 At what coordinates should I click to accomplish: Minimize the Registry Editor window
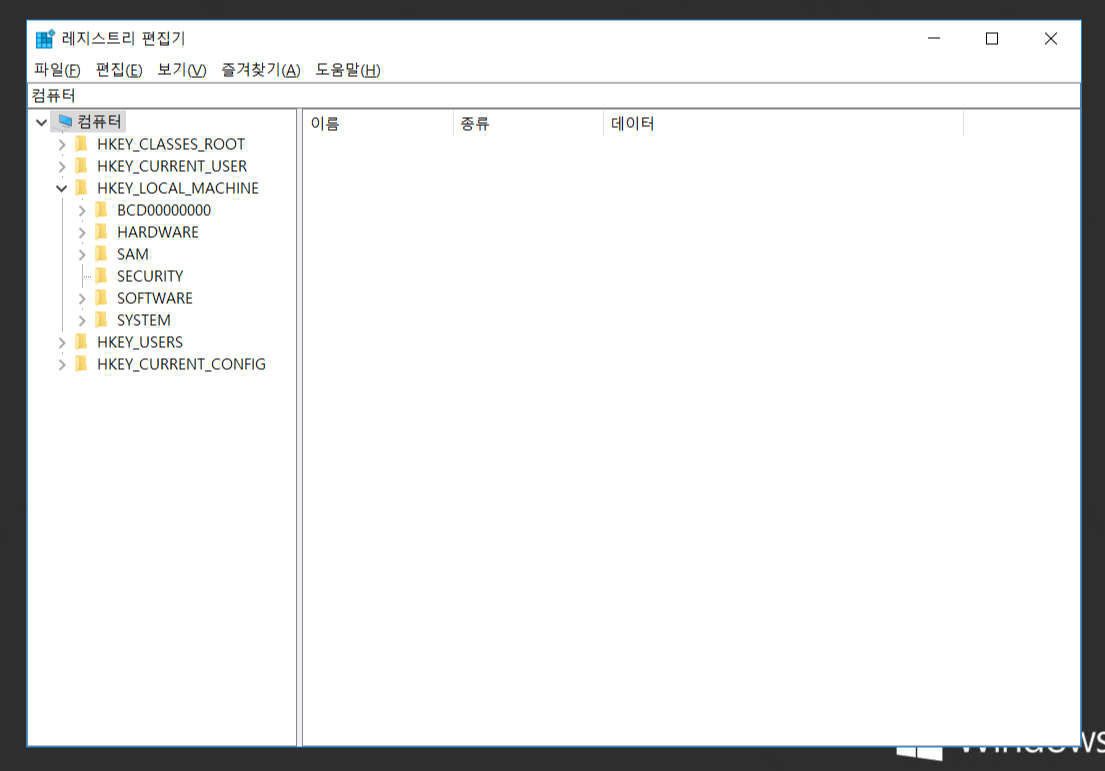click(934, 39)
